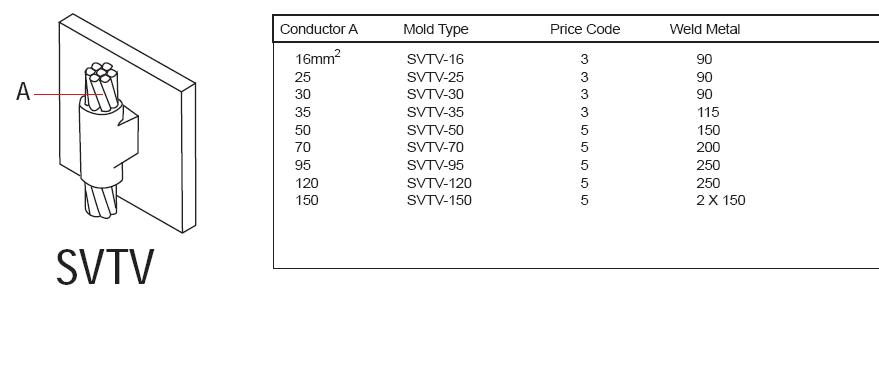The height and width of the screenshot is (368, 879).
Task: Select mold type SVTV-70
Action: point(435,148)
